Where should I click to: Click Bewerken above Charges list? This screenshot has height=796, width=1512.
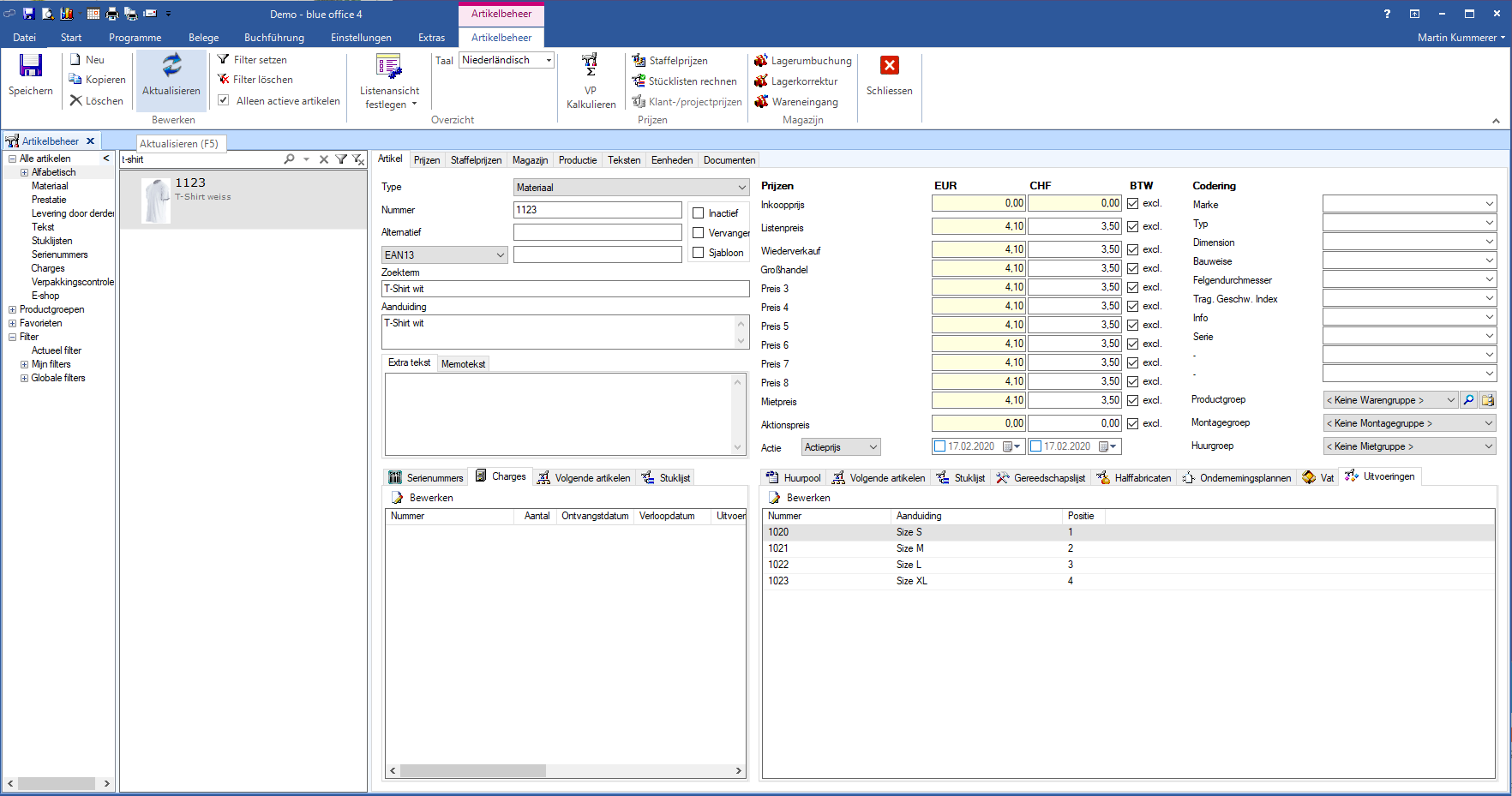423,498
